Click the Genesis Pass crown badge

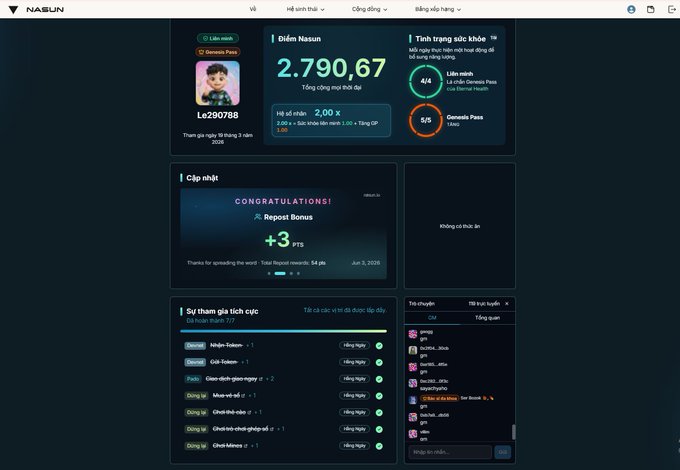(x=218, y=52)
